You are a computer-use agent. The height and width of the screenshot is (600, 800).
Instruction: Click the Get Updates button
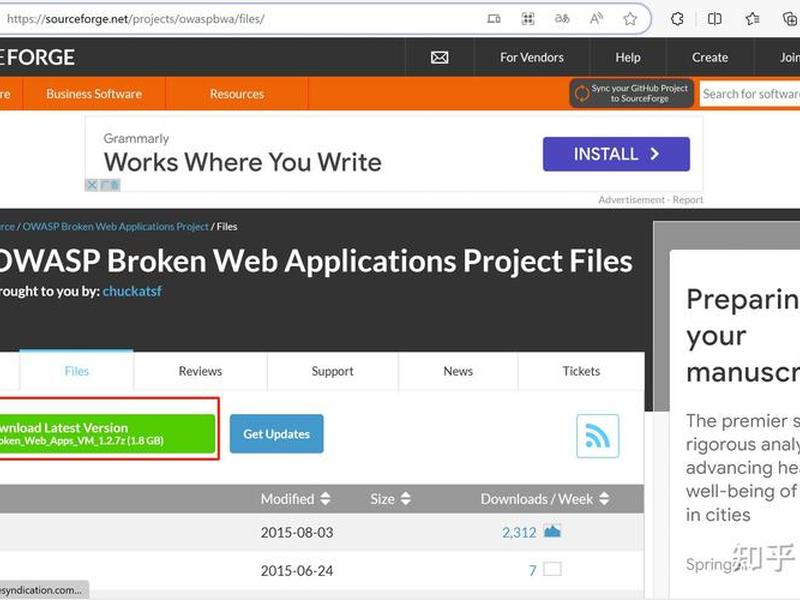point(277,434)
